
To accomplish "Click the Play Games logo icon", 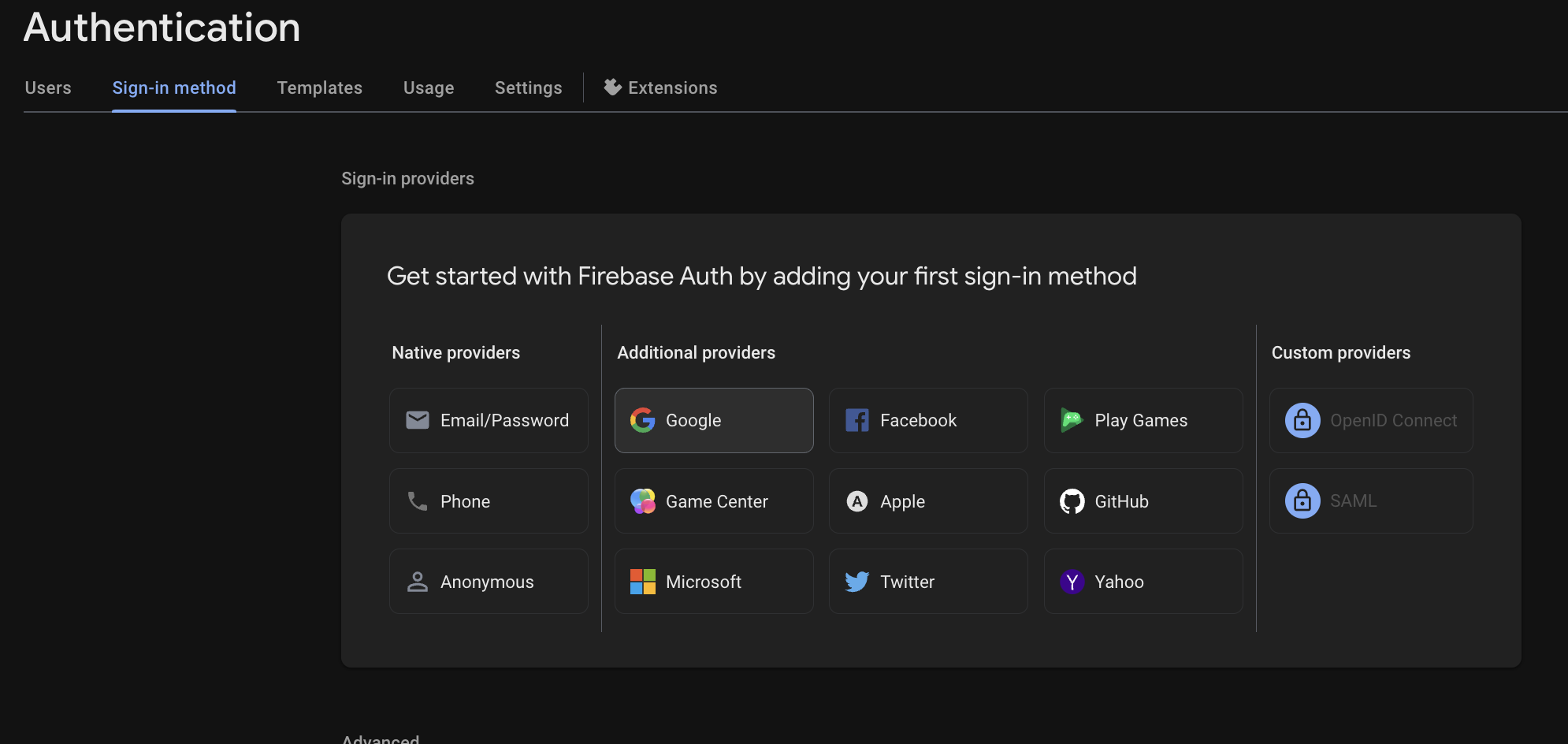I will click(x=1072, y=420).
